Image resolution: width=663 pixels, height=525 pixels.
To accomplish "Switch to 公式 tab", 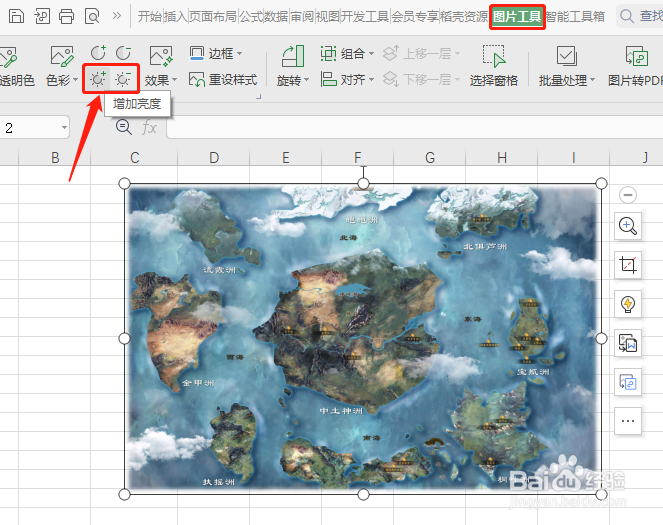I will coord(251,16).
